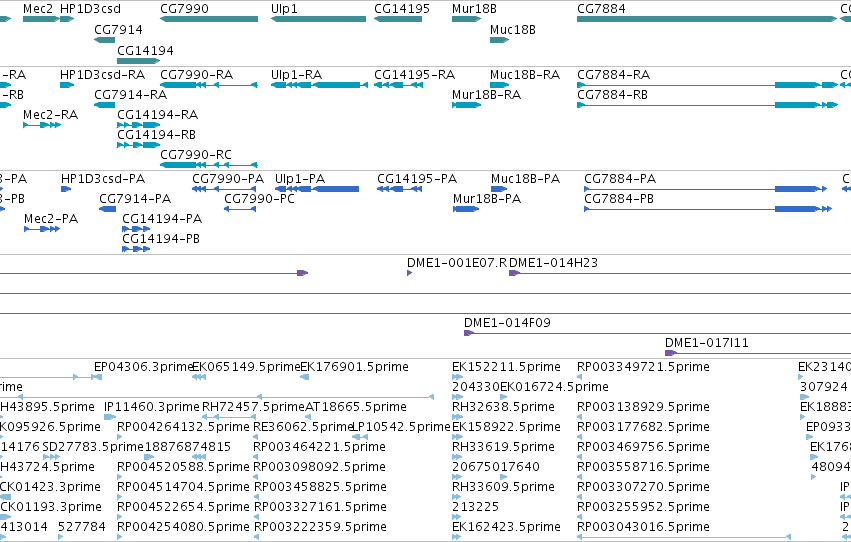The width and height of the screenshot is (851, 542).
Task: Select the EK162423.5prime EST label
Action: coord(506,527)
